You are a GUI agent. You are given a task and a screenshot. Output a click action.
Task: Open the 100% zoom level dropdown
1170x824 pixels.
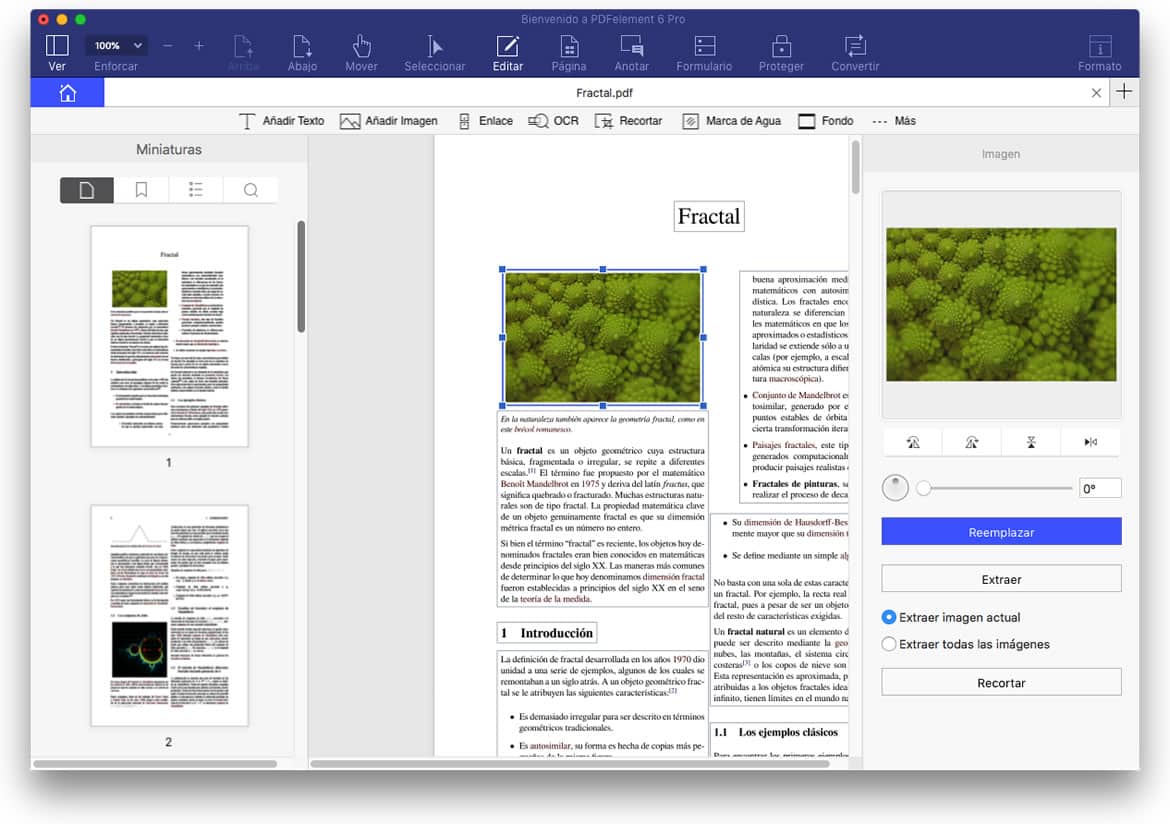(117, 46)
